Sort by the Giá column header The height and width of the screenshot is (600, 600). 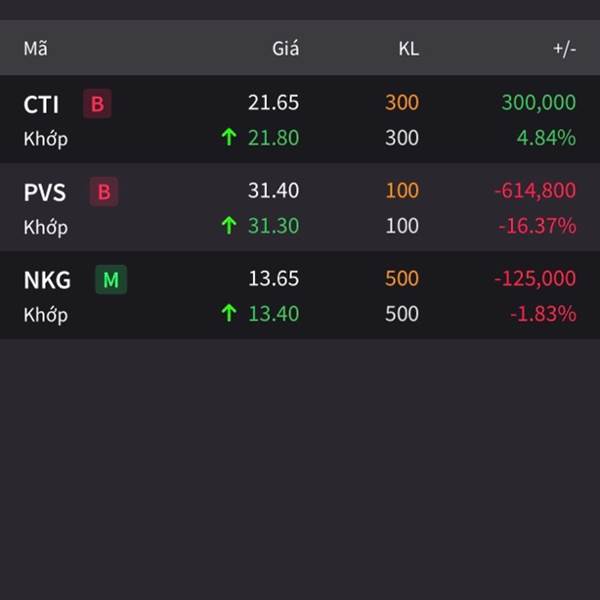pyautogui.click(x=285, y=49)
